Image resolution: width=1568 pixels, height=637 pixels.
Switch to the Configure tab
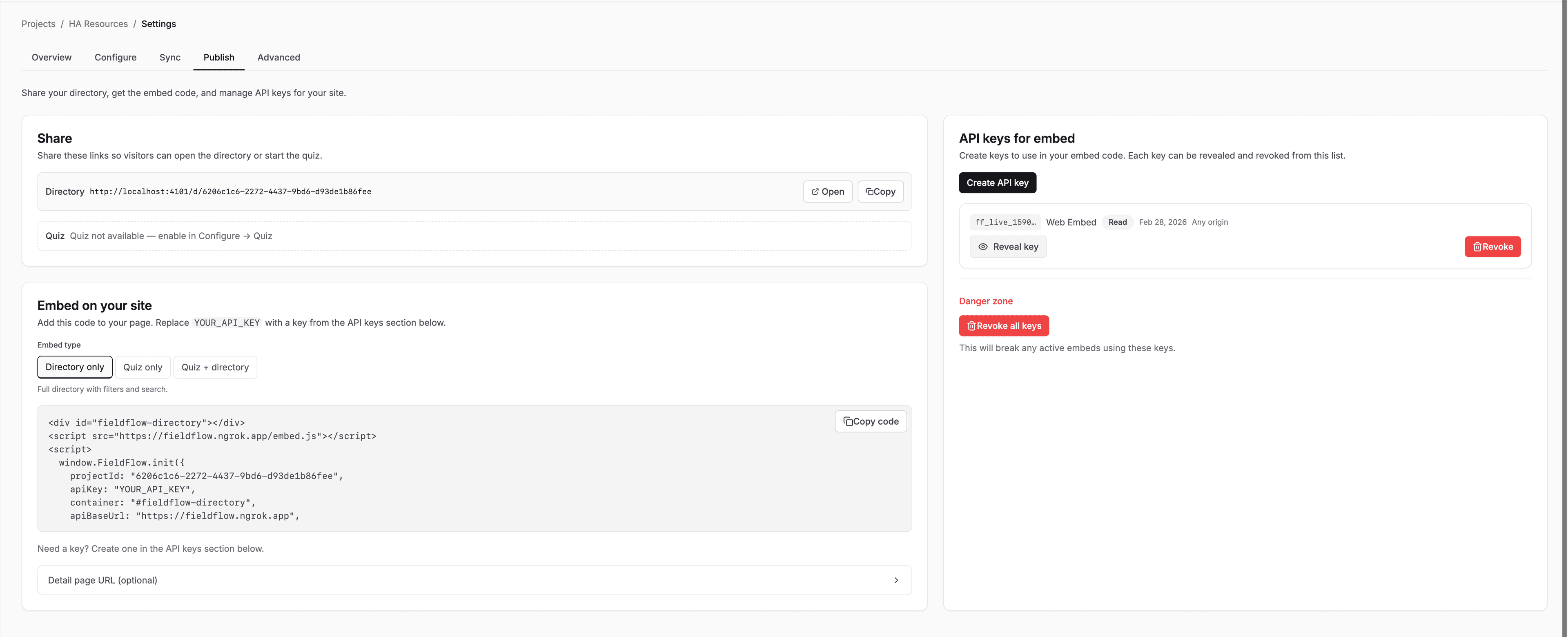pyautogui.click(x=115, y=57)
